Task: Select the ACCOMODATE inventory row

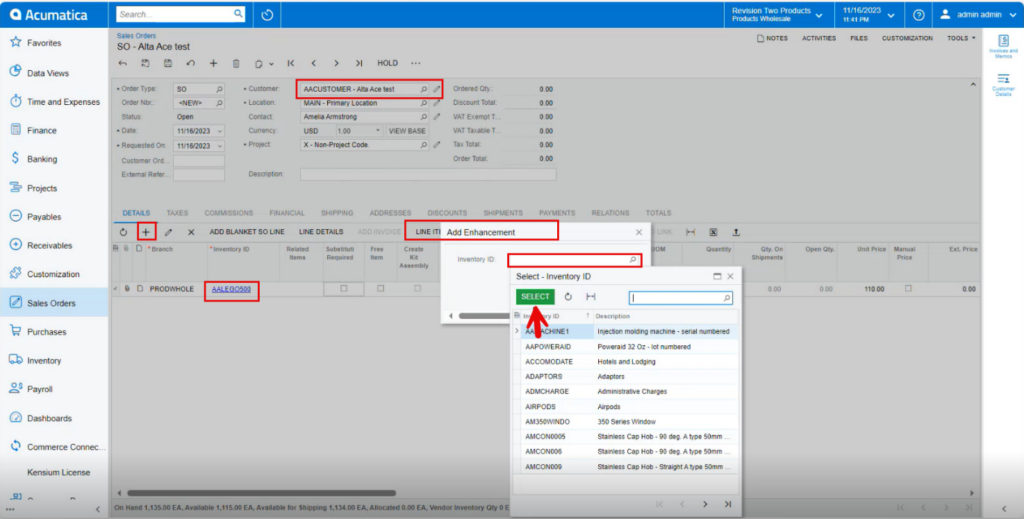Action: (626, 362)
